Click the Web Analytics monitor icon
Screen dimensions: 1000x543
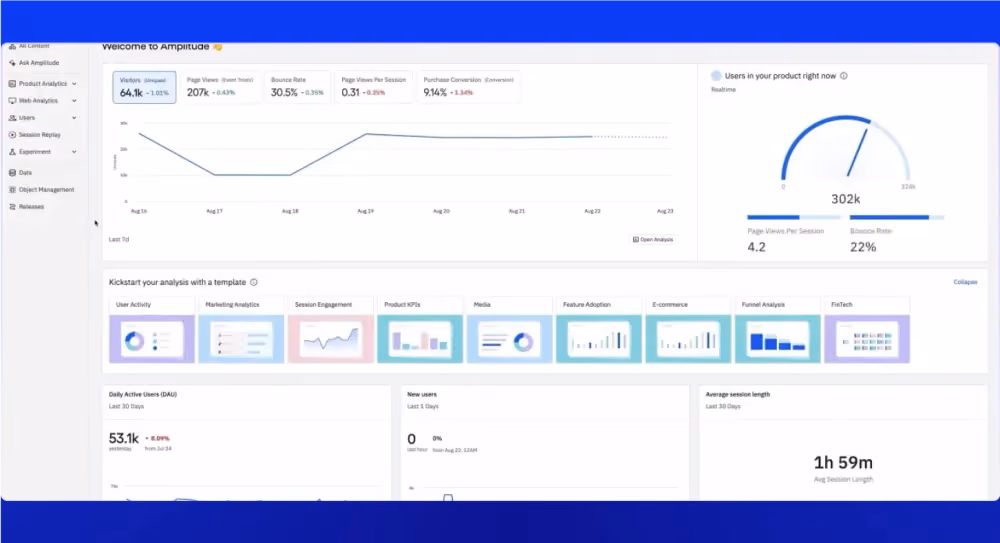12,101
